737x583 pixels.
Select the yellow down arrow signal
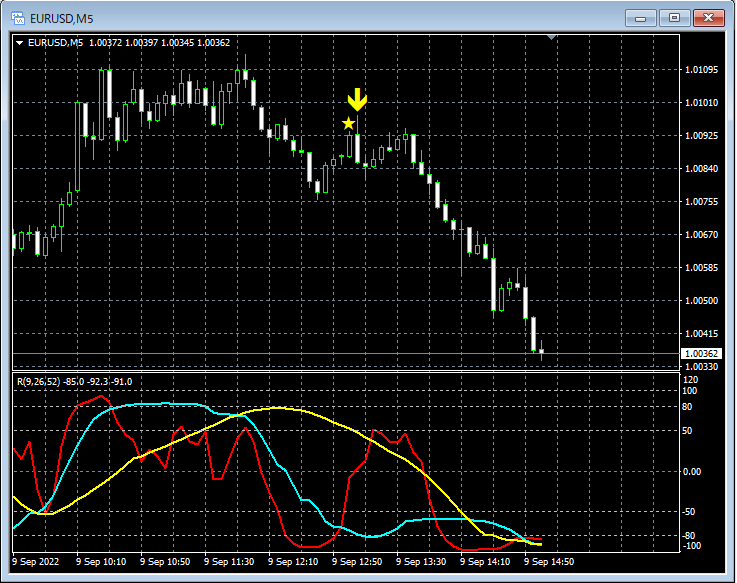357,99
